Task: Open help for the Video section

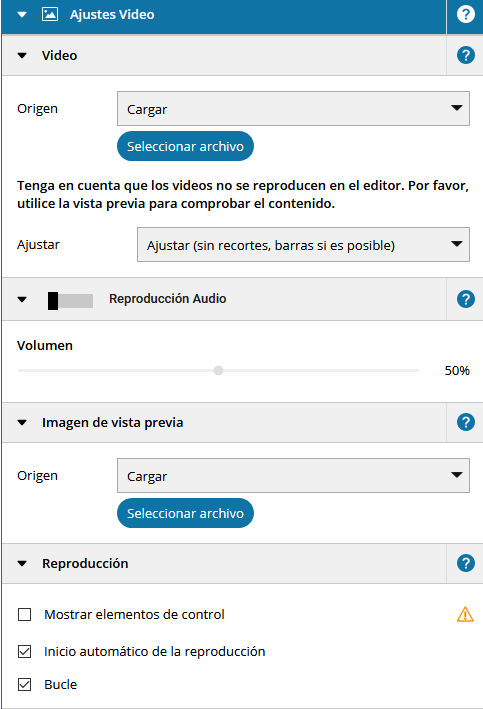Action: click(x=465, y=55)
